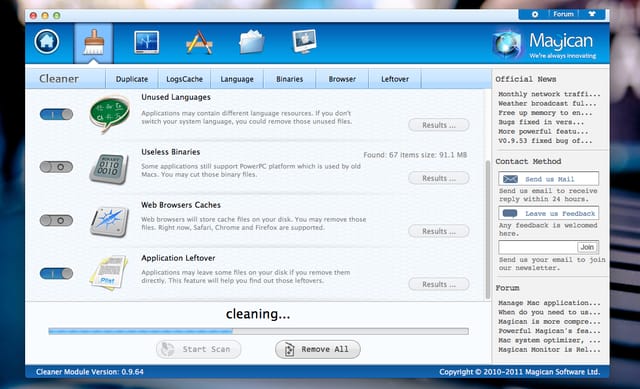Image resolution: width=640 pixels, height=389 pixels.
Task: Click the envelope icon beside Send us Mail
Action: (x=510, y=179)
